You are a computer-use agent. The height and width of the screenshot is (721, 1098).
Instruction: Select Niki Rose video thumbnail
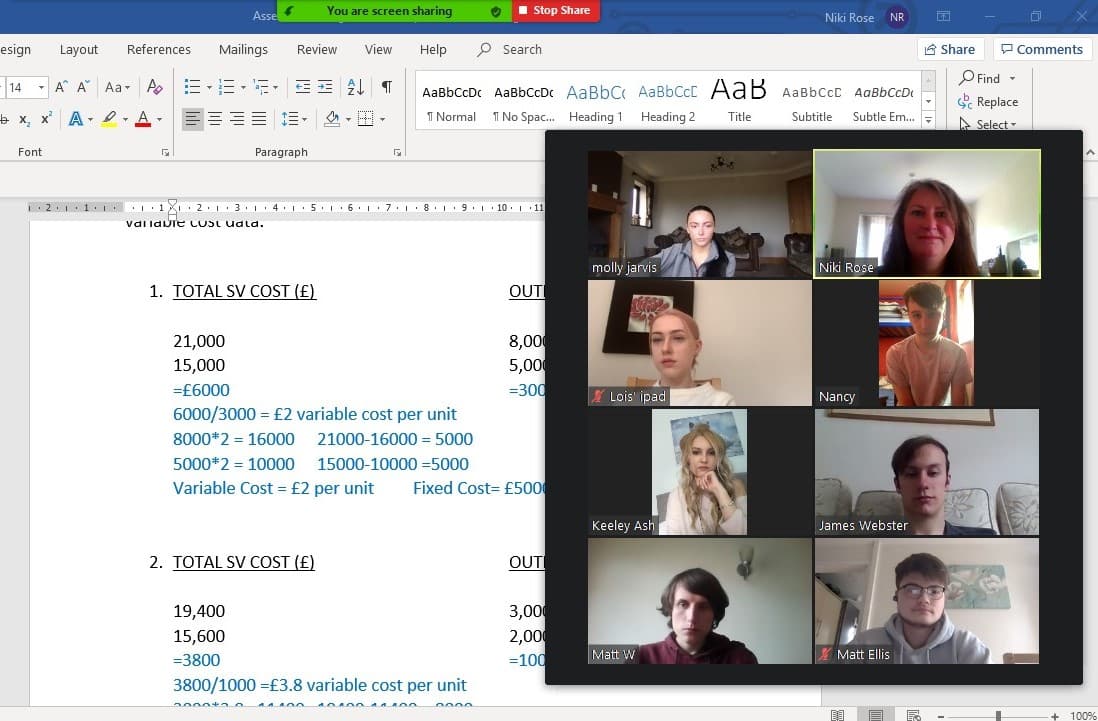click(x=926, y=214)
